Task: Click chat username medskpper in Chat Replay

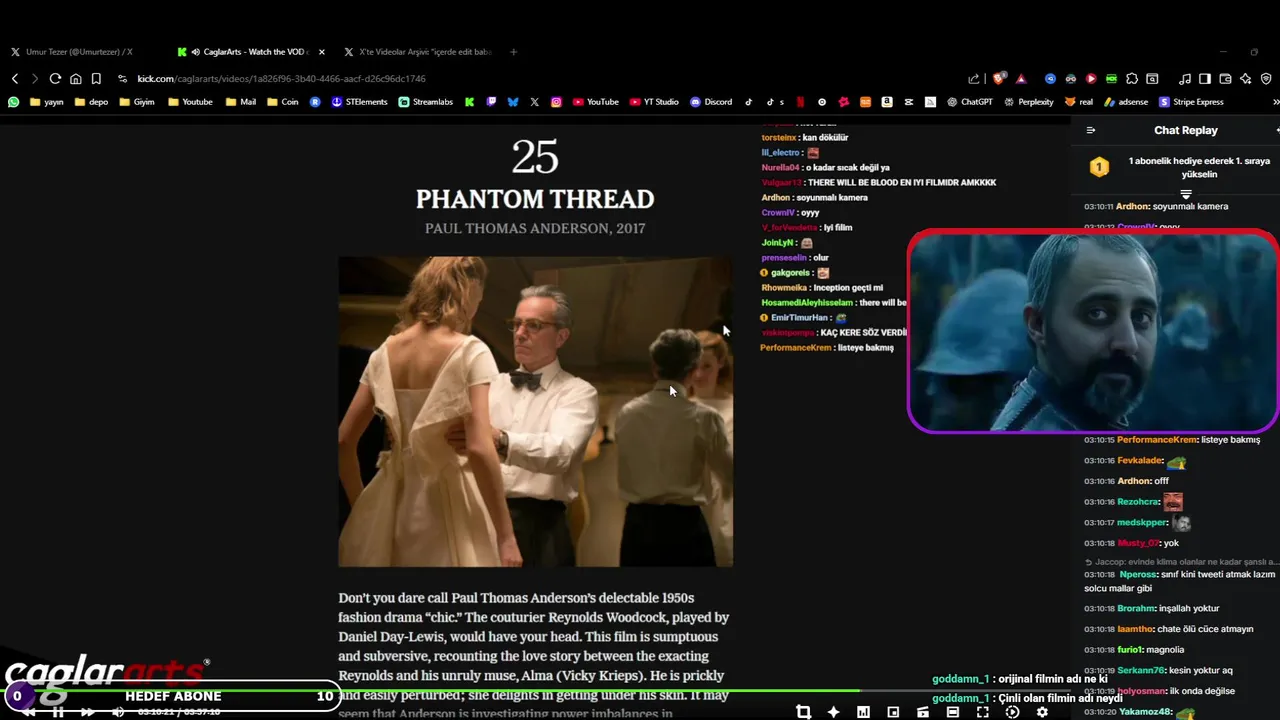Action: click(x=1142, y=523)
